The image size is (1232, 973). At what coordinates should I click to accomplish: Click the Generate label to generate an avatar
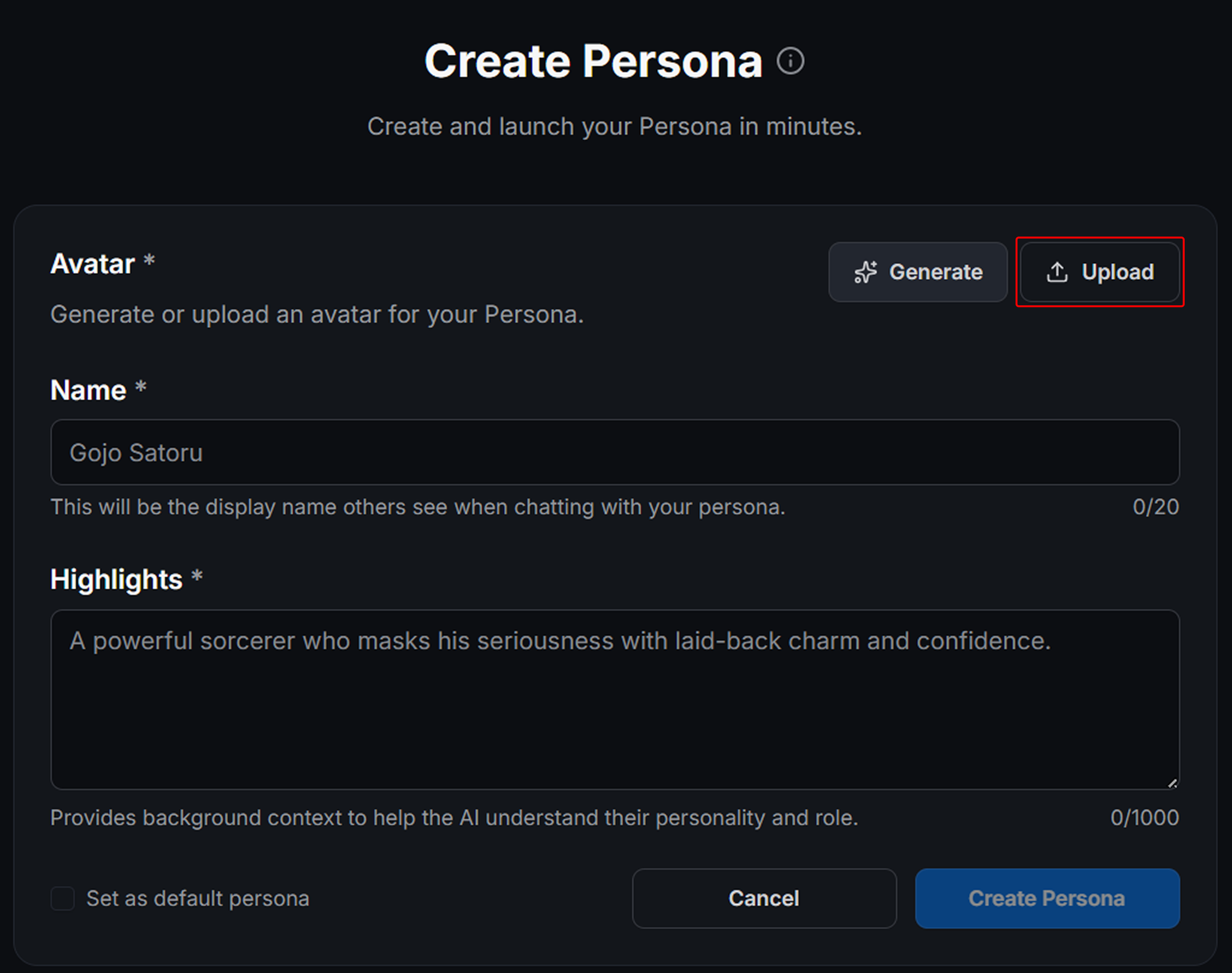tap(936, 272)
